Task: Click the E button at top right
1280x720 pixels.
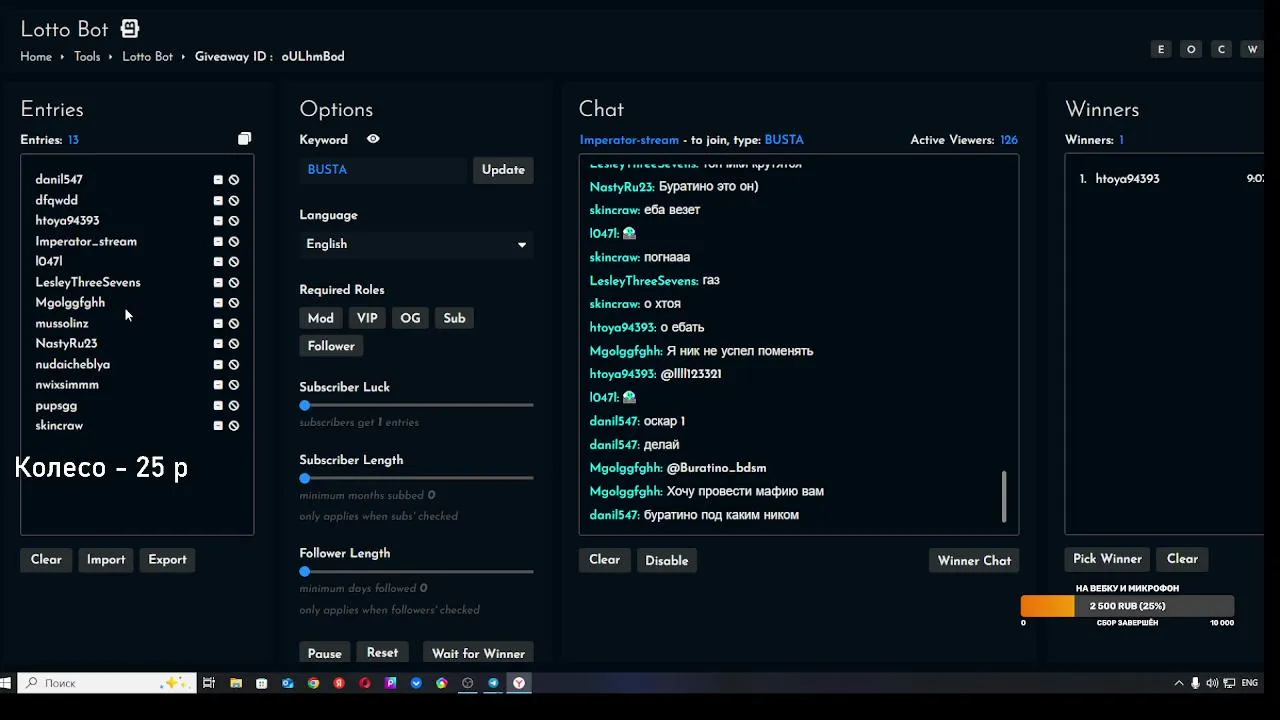Action: click(x=1161, y=49)
